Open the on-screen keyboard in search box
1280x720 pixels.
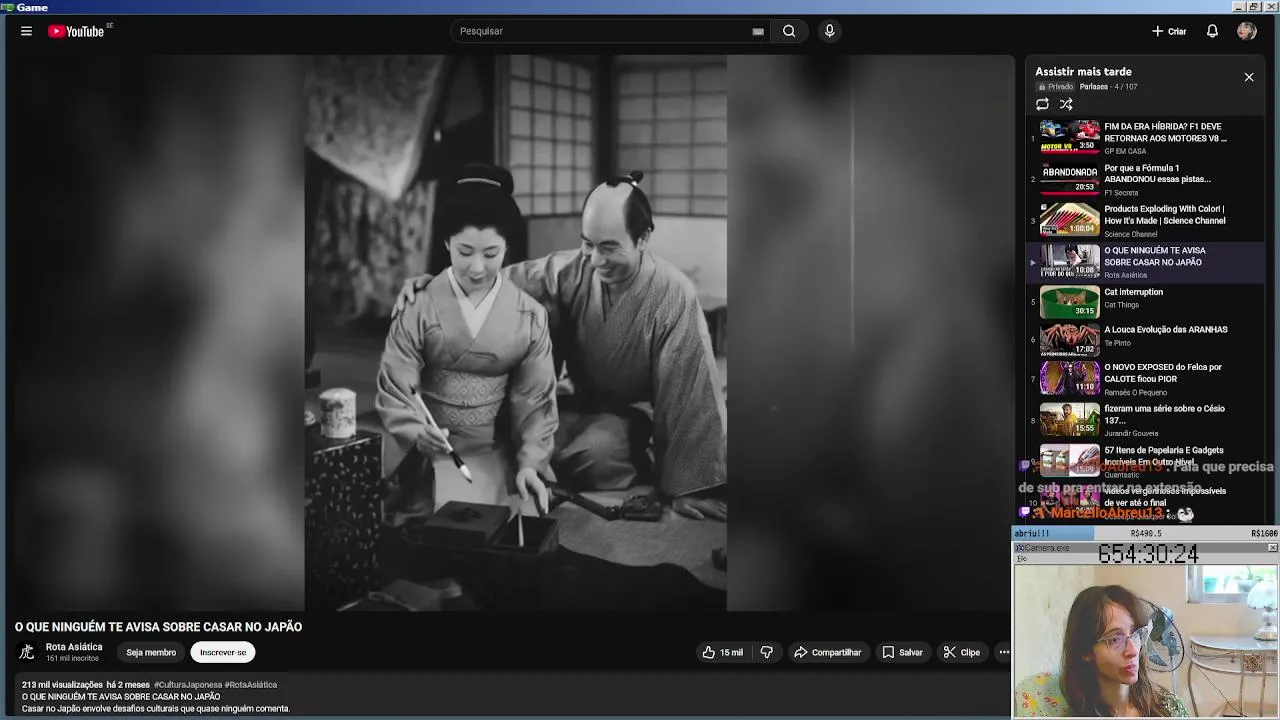pyautogui.click(x=758, y=31)
